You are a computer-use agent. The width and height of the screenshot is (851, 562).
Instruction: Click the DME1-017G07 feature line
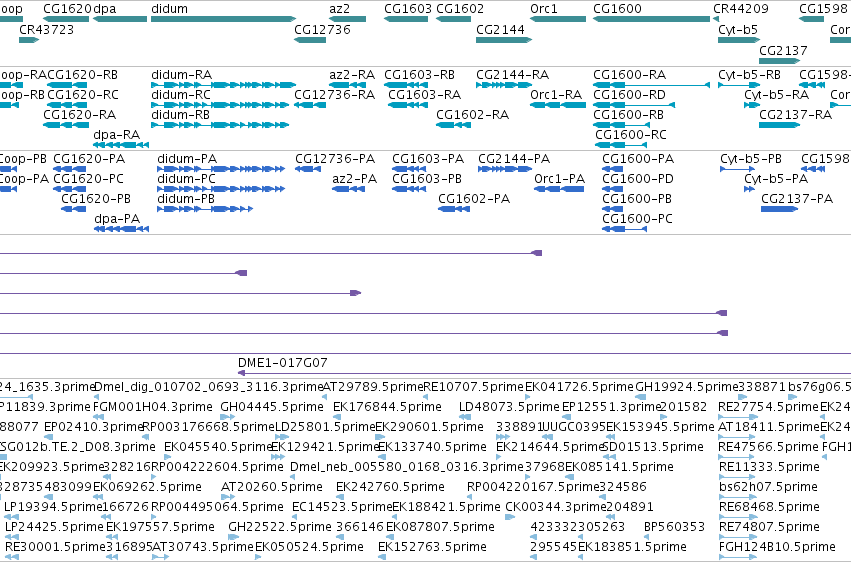coord(544,373)
